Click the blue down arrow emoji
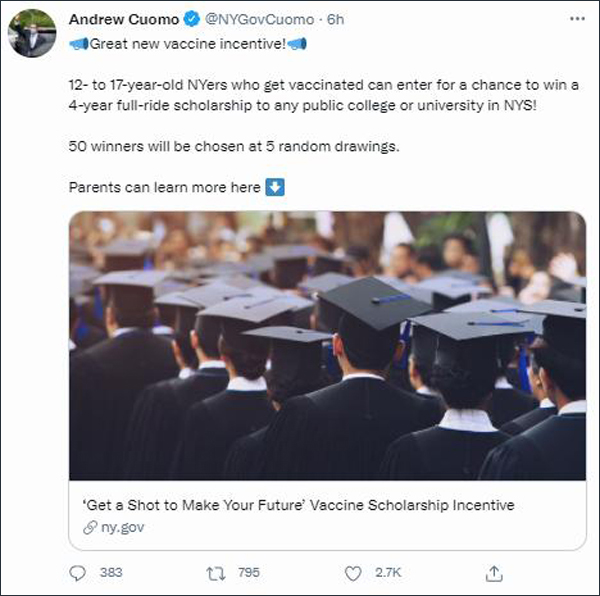Screen dimensions: 600x596 click(x=275, y=187)
